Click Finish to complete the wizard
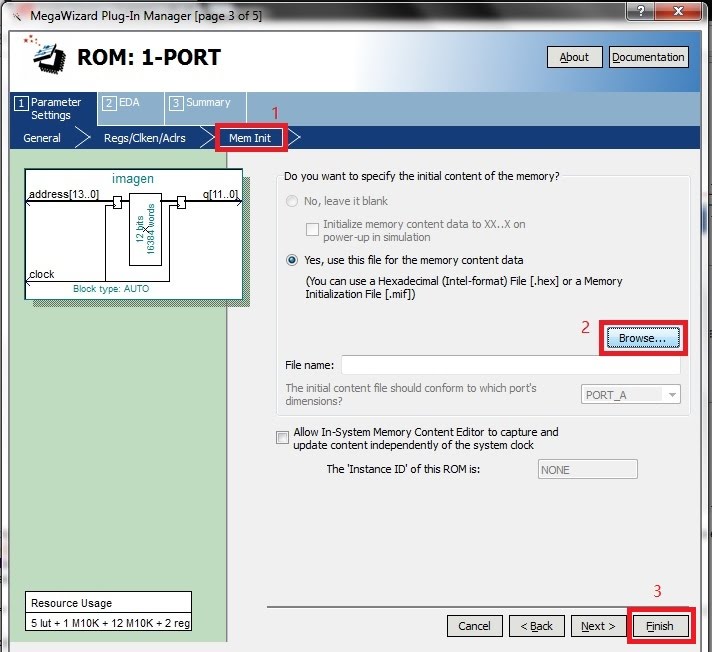This screenshot has height=652, width=712. pos(660,626)
